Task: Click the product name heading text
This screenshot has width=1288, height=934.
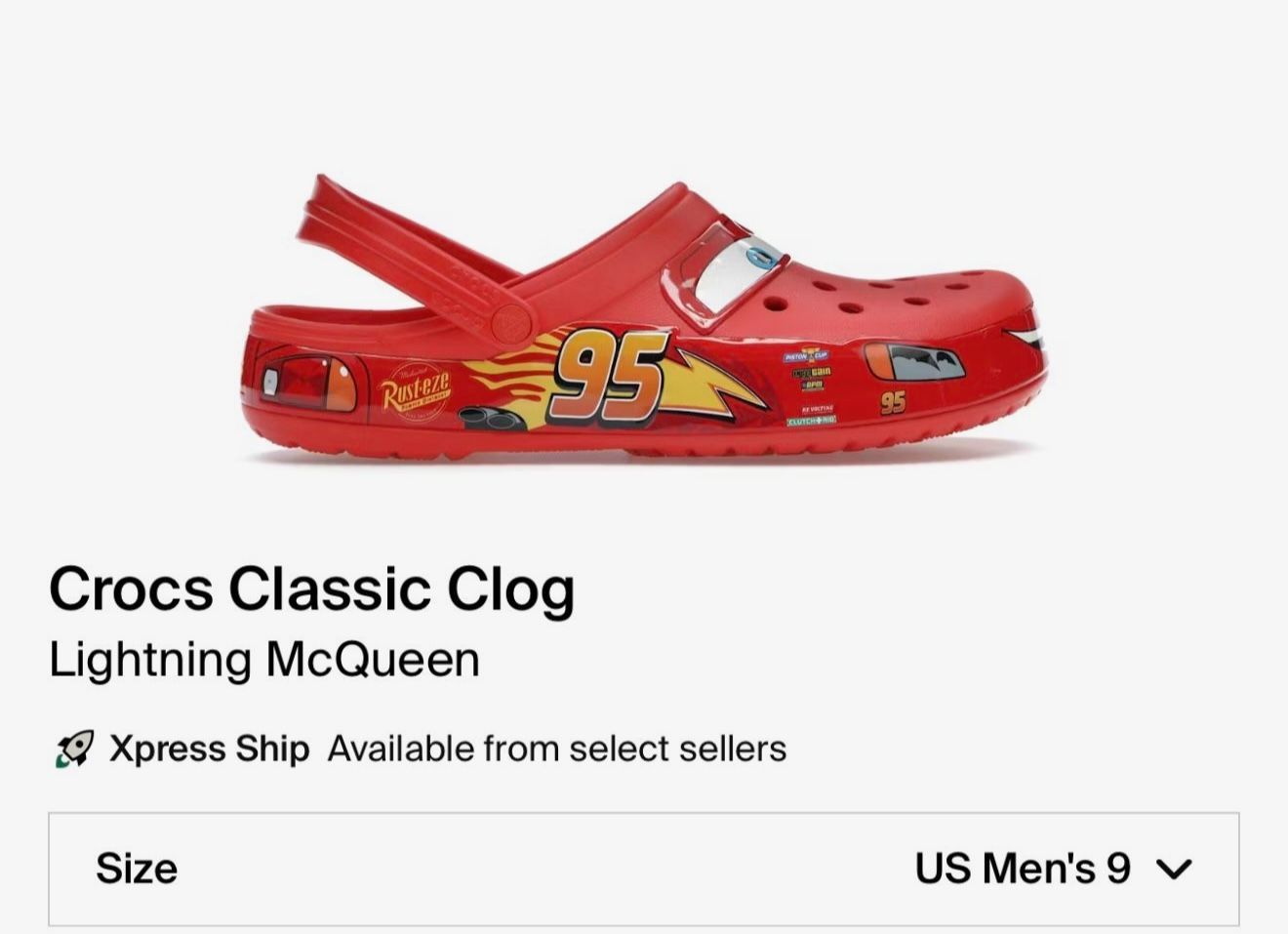Action: pyautogui.click(x=312, y=588)
